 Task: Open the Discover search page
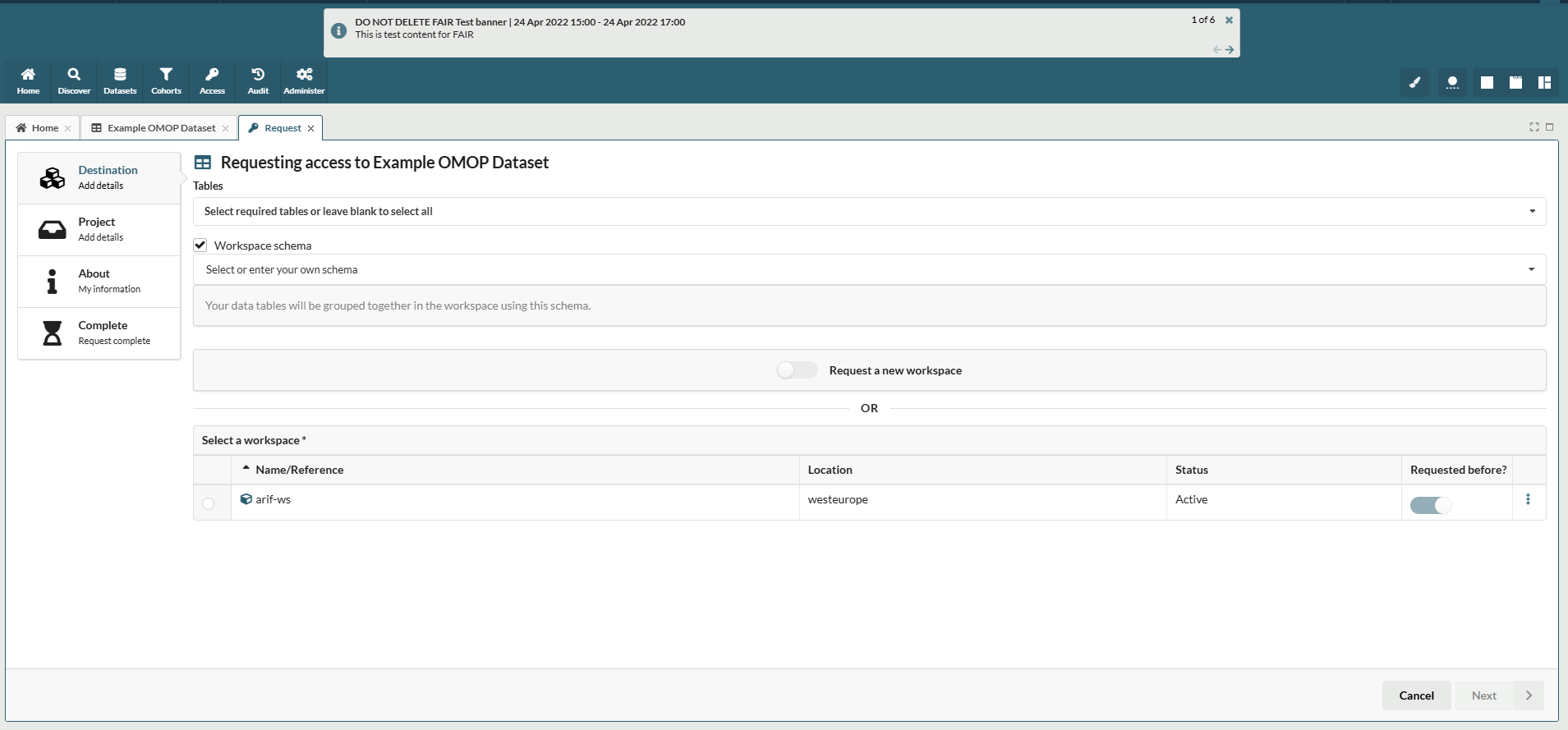[x=74, y=80]
